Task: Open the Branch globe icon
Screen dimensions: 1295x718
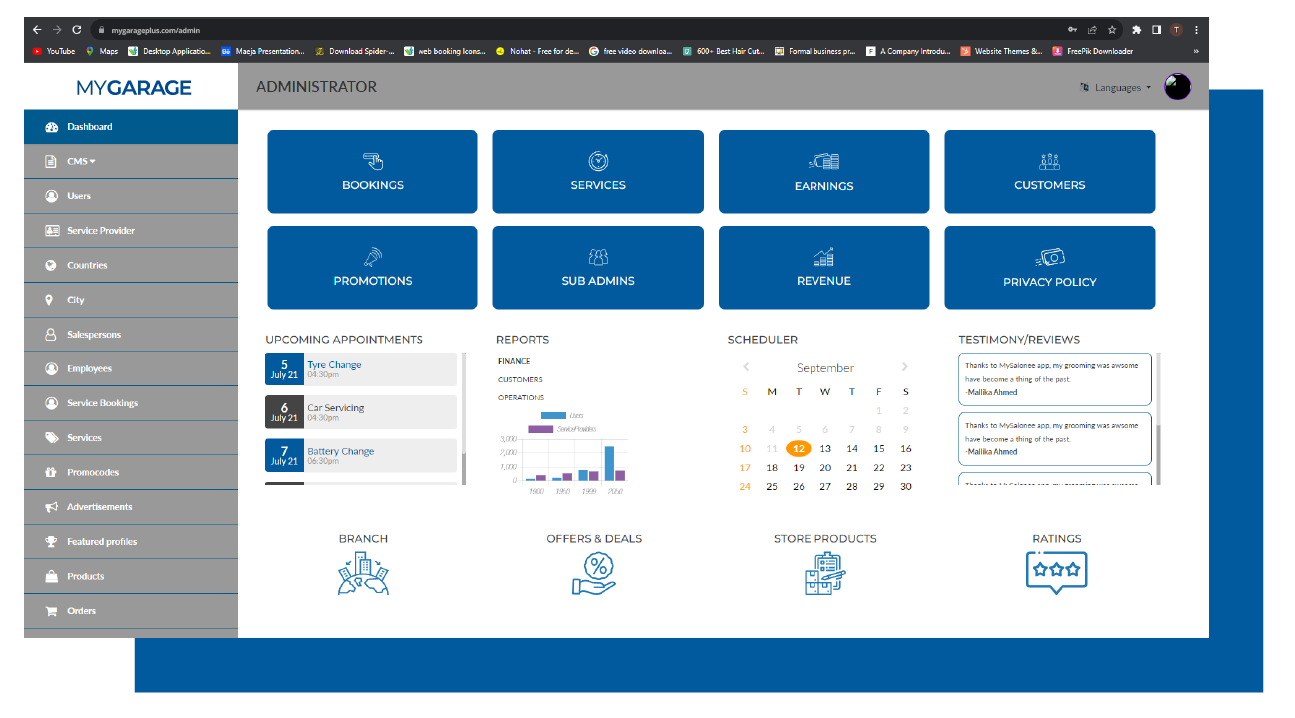Action: click(x=363, y=574)
